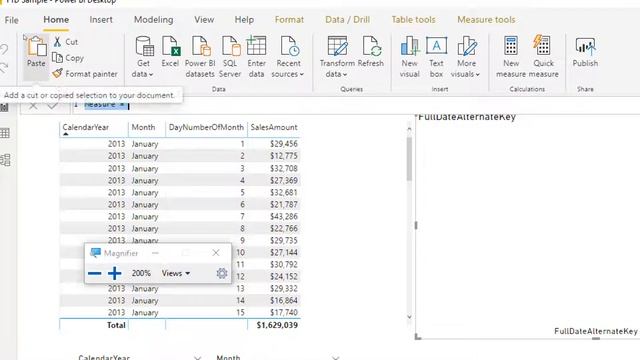
Task: Open Recent sources
Action: coord(288,57)
